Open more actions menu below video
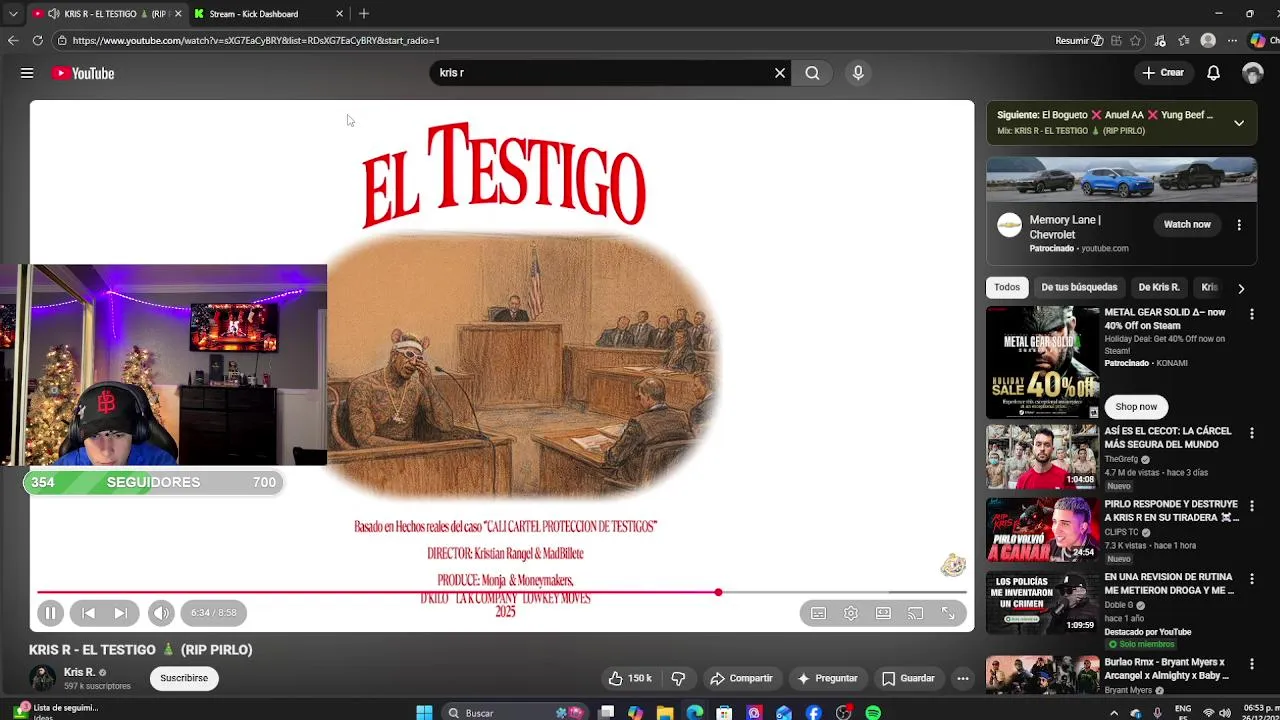 [x=962, y=678]
